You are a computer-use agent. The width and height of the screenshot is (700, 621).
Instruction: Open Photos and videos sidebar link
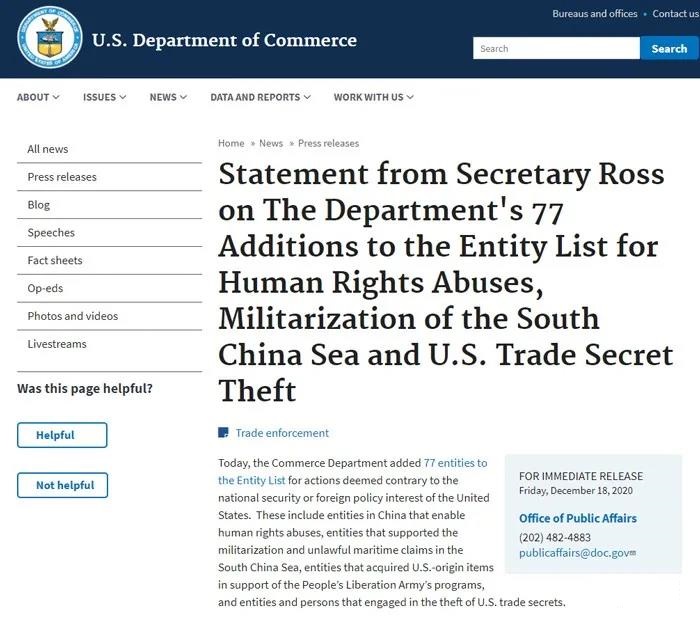pos(72,316)
